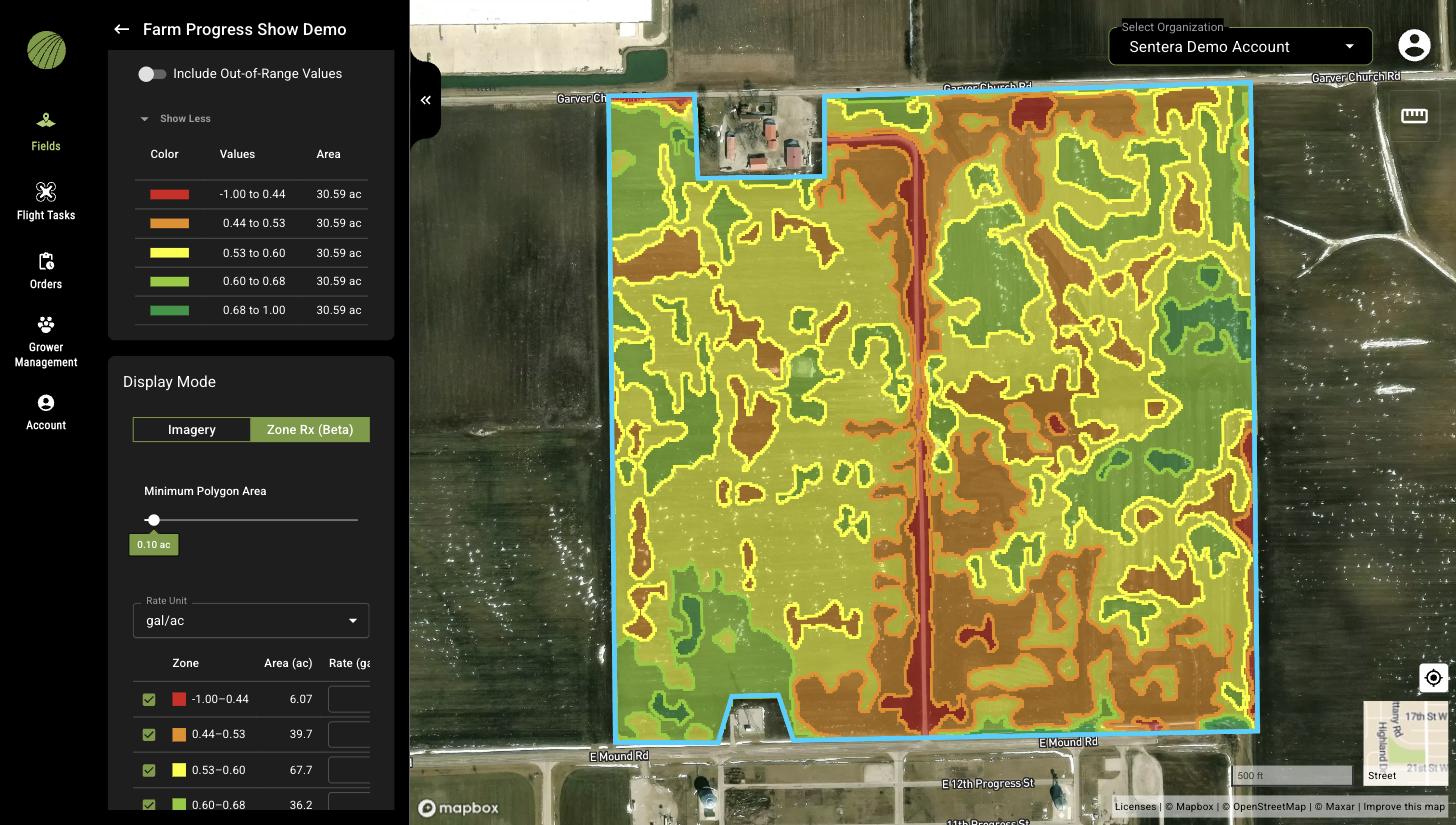1456x825 pixels.
Task: Open the user profile avatar icon
Action: tap(1414, 45)
